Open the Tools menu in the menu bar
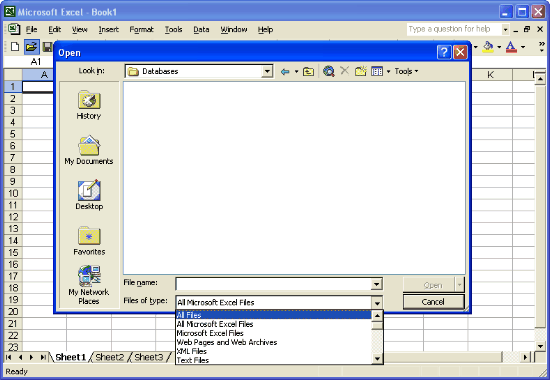The image size is (550, 380). click(x=174, y=29)
